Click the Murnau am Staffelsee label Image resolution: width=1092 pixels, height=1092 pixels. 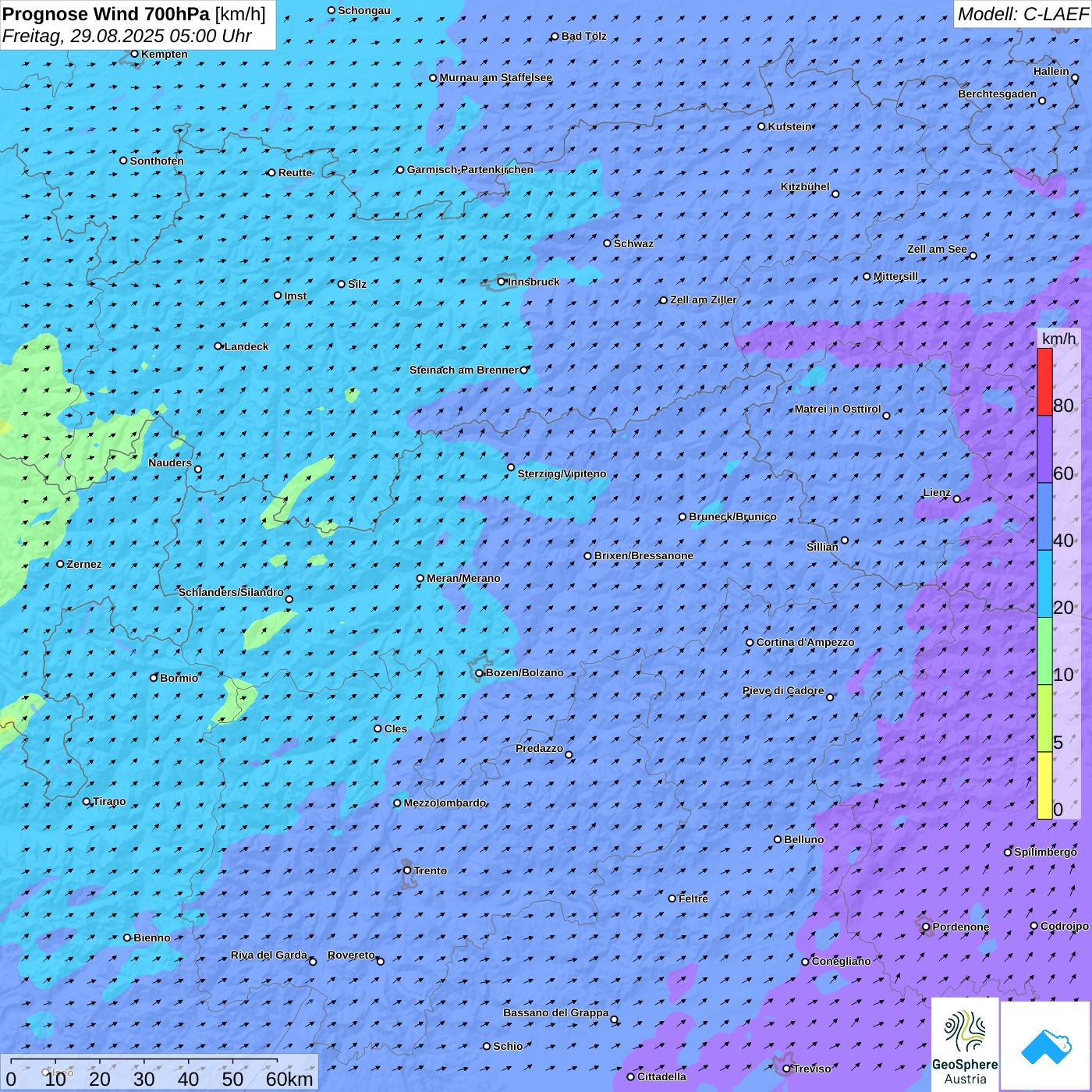click(495, 77)
